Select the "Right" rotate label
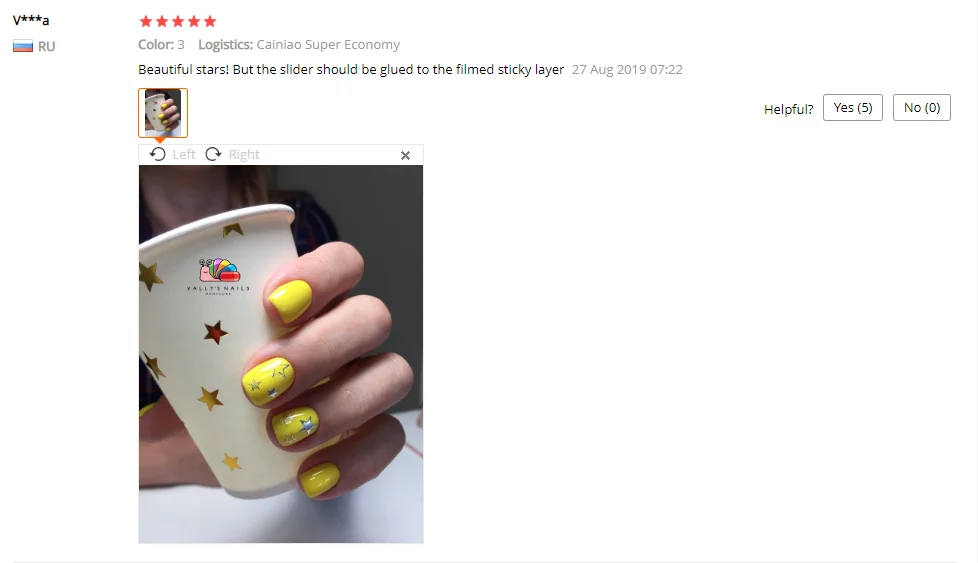This screenshot has height=563, width=978. tap(244, 155)
